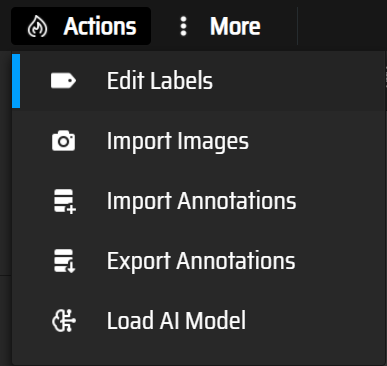
Task: Click the flame icon on Actions button
Action: [x=37, y=27]
